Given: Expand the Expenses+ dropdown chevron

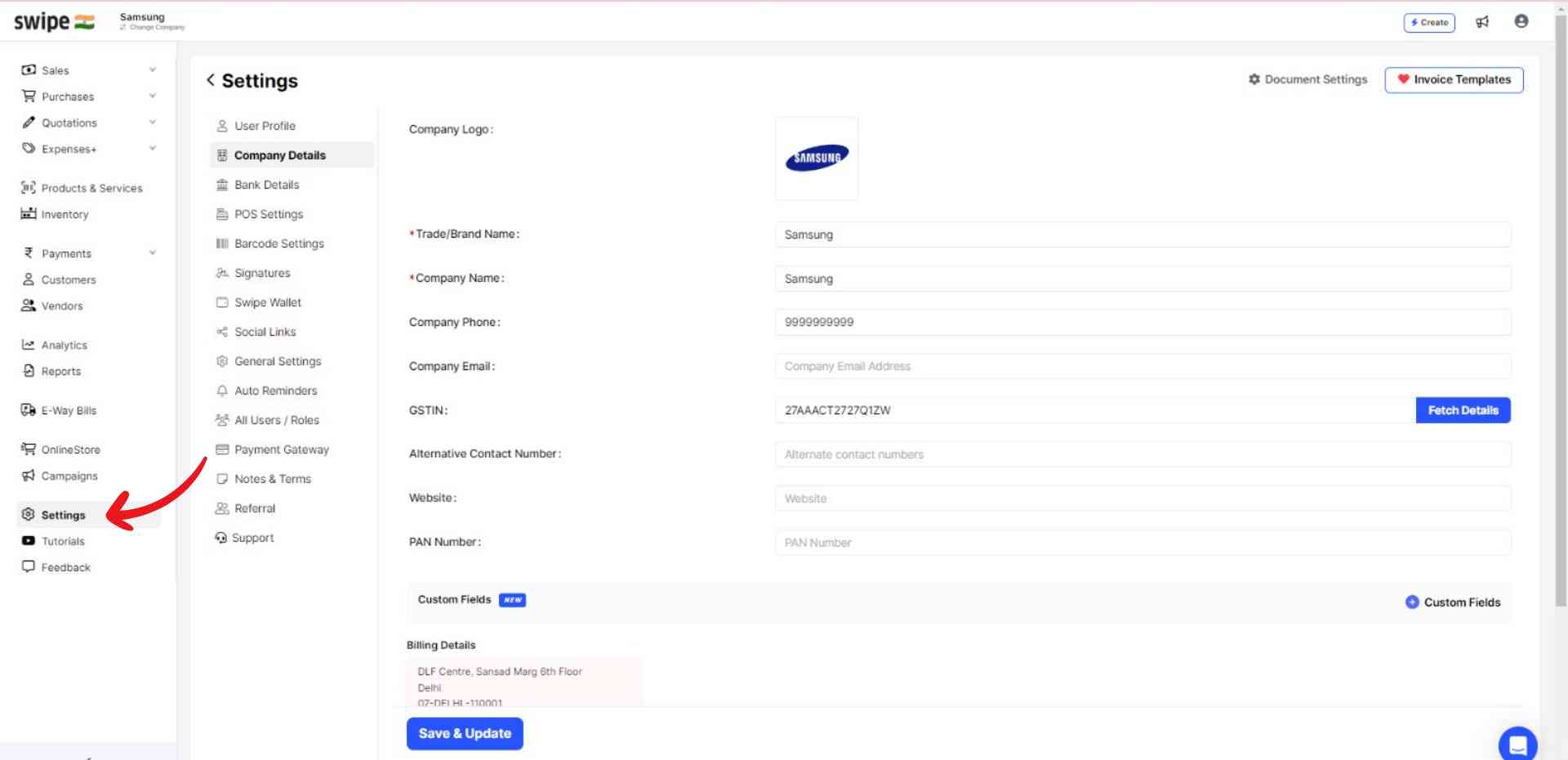Looking at the screenshot, I should (x=152, y=149).
